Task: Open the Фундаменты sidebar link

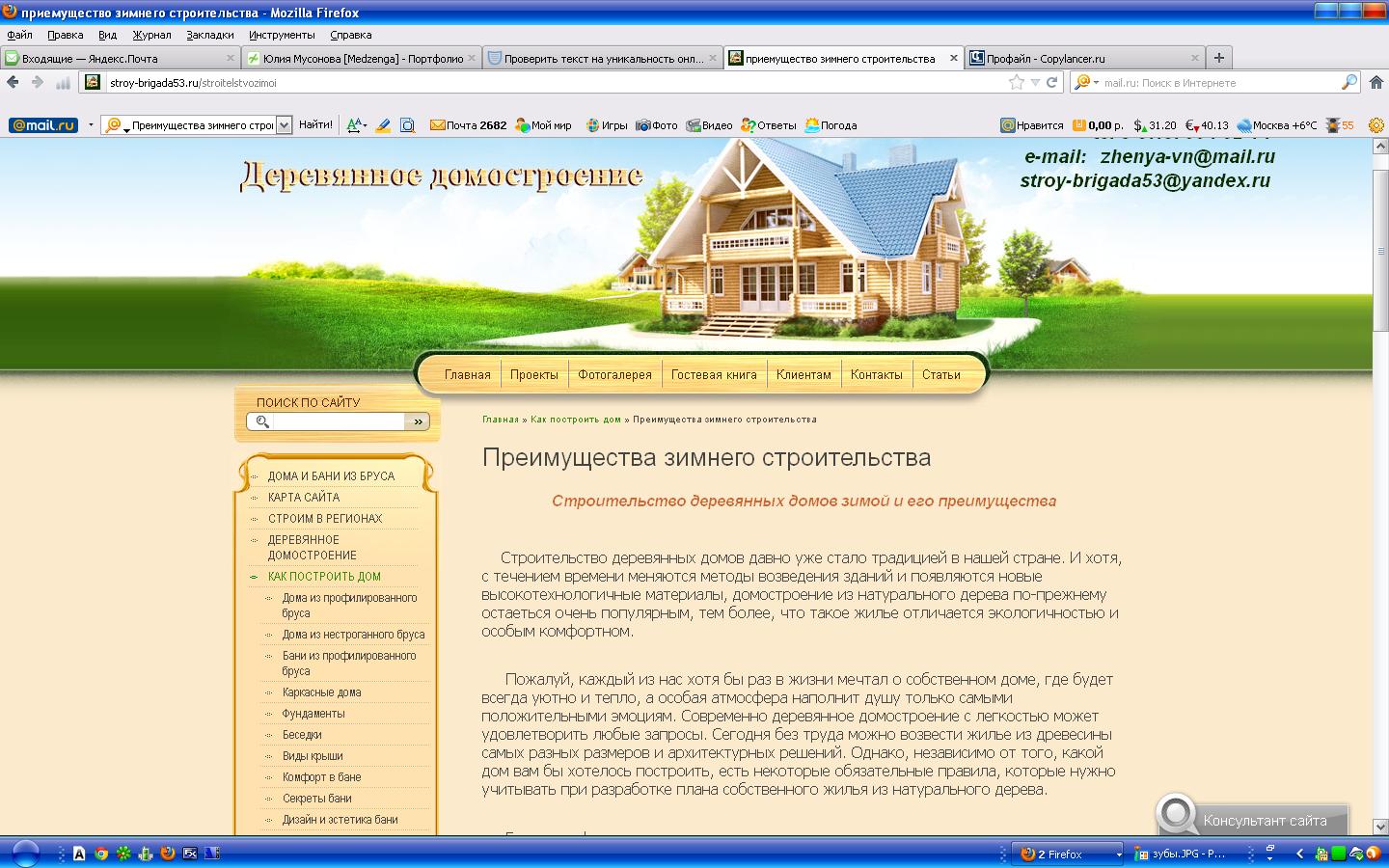Action: pyautogui.click(x=313, y=714)
